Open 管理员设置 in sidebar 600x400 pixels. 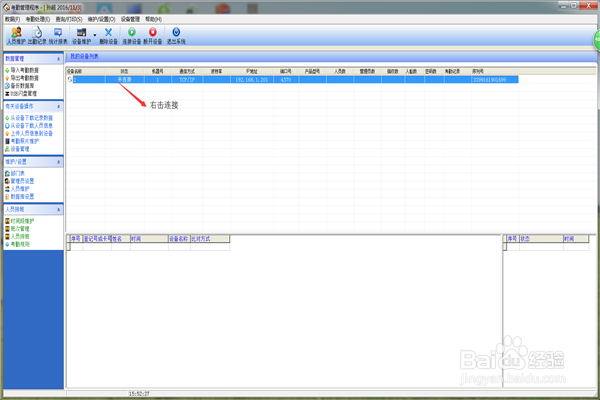coord(22,181)
